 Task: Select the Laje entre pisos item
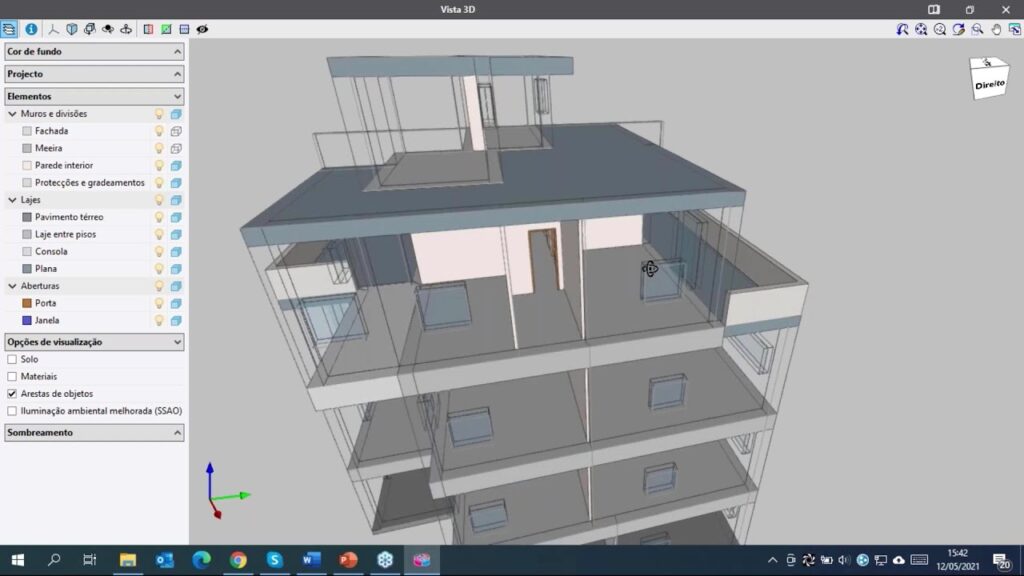coord(65,234)
